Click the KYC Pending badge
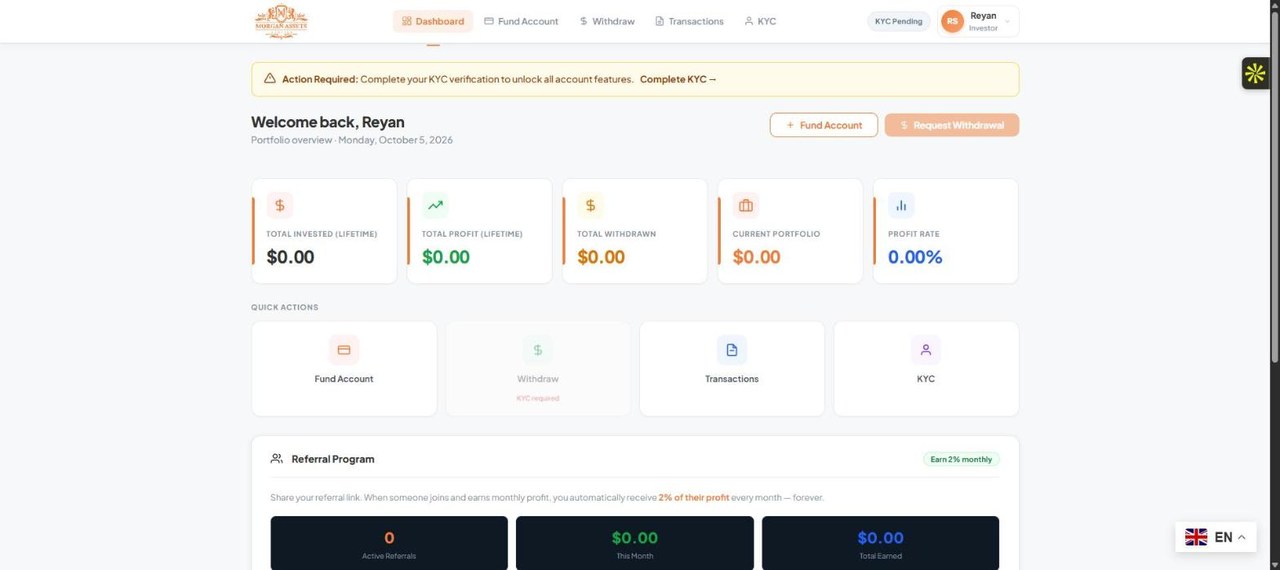This screenshot has height=570, width=1280. tap(898, 21)
